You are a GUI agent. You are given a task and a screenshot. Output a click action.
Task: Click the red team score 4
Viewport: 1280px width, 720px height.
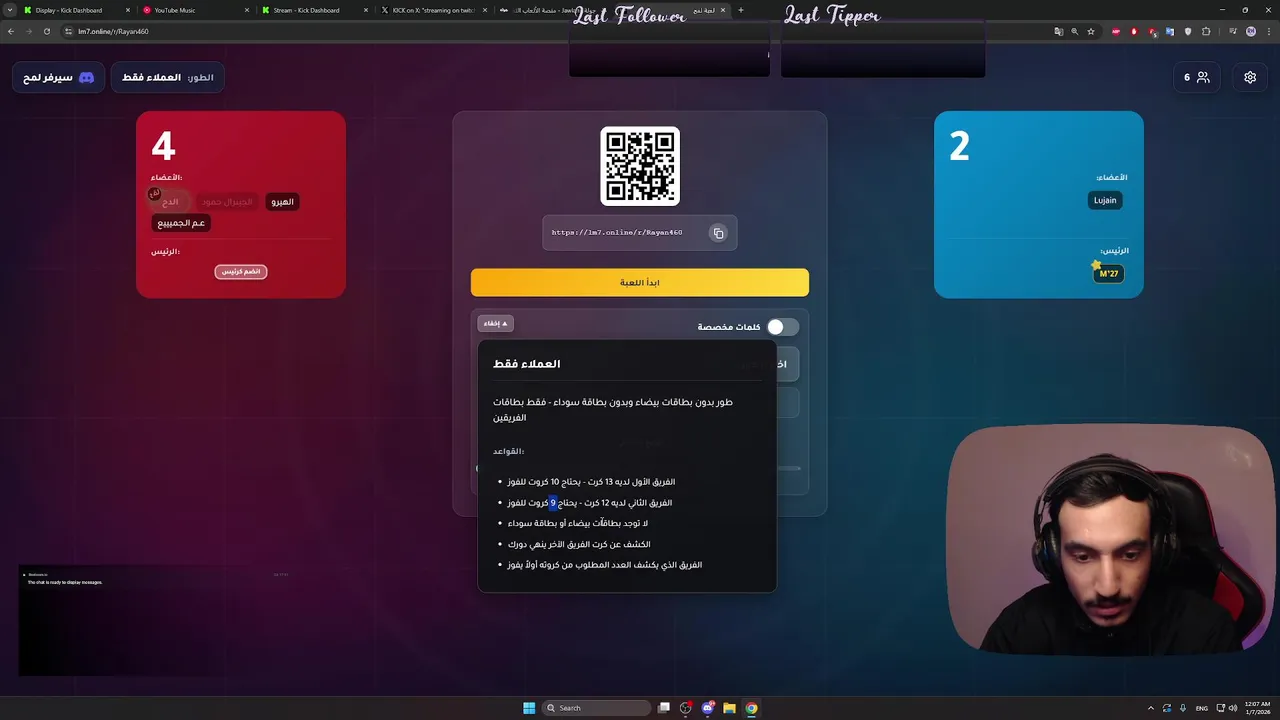coord(163,147)
